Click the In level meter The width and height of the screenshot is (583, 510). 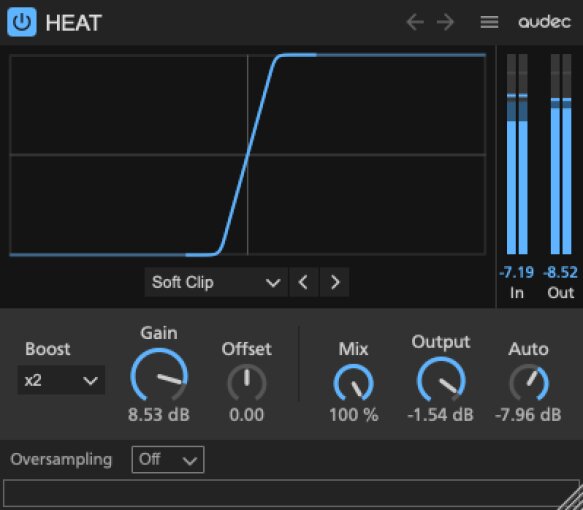(x=517, y=154)
